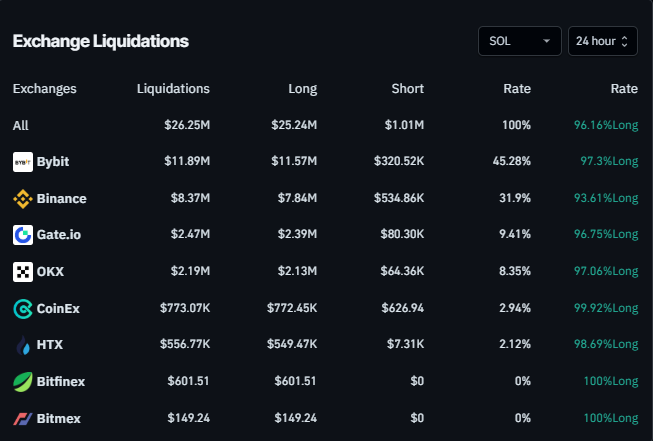Sort by the Short column header

[x=408, y=89]
